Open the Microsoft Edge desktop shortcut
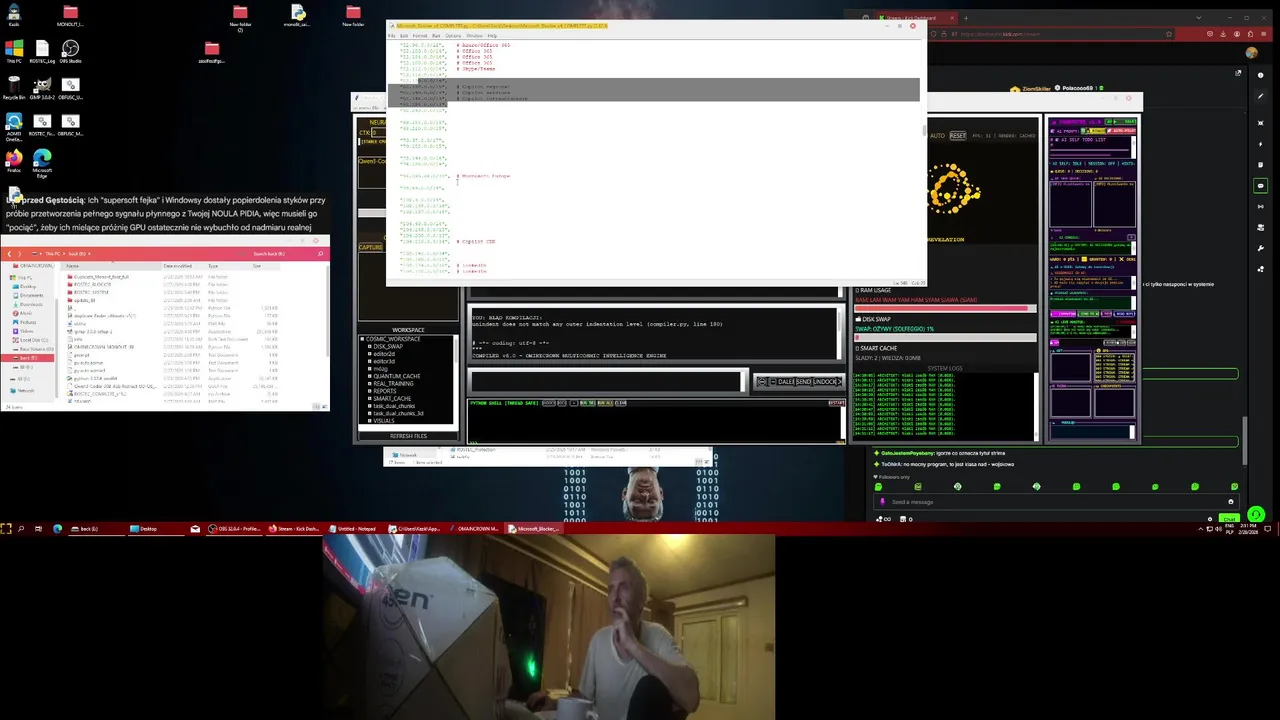The image size is (1280, 720). pos(42,163)
